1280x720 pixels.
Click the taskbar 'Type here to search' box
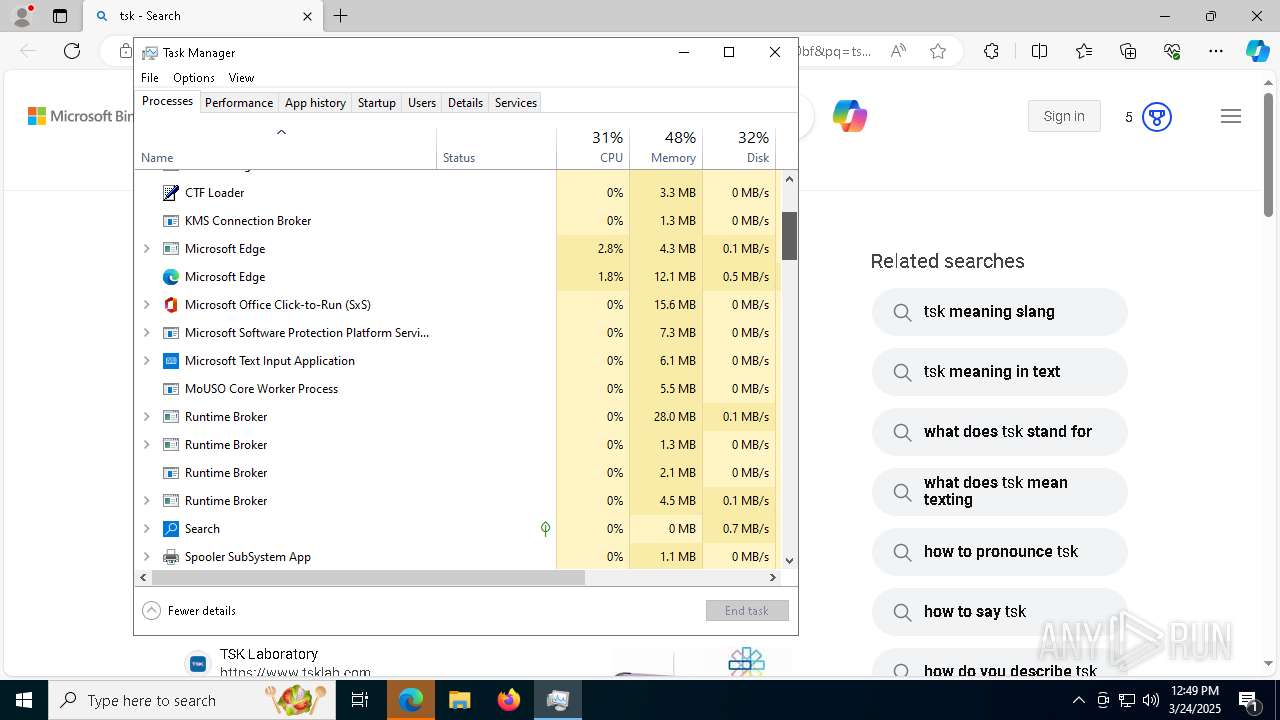(x=190, y=700)
